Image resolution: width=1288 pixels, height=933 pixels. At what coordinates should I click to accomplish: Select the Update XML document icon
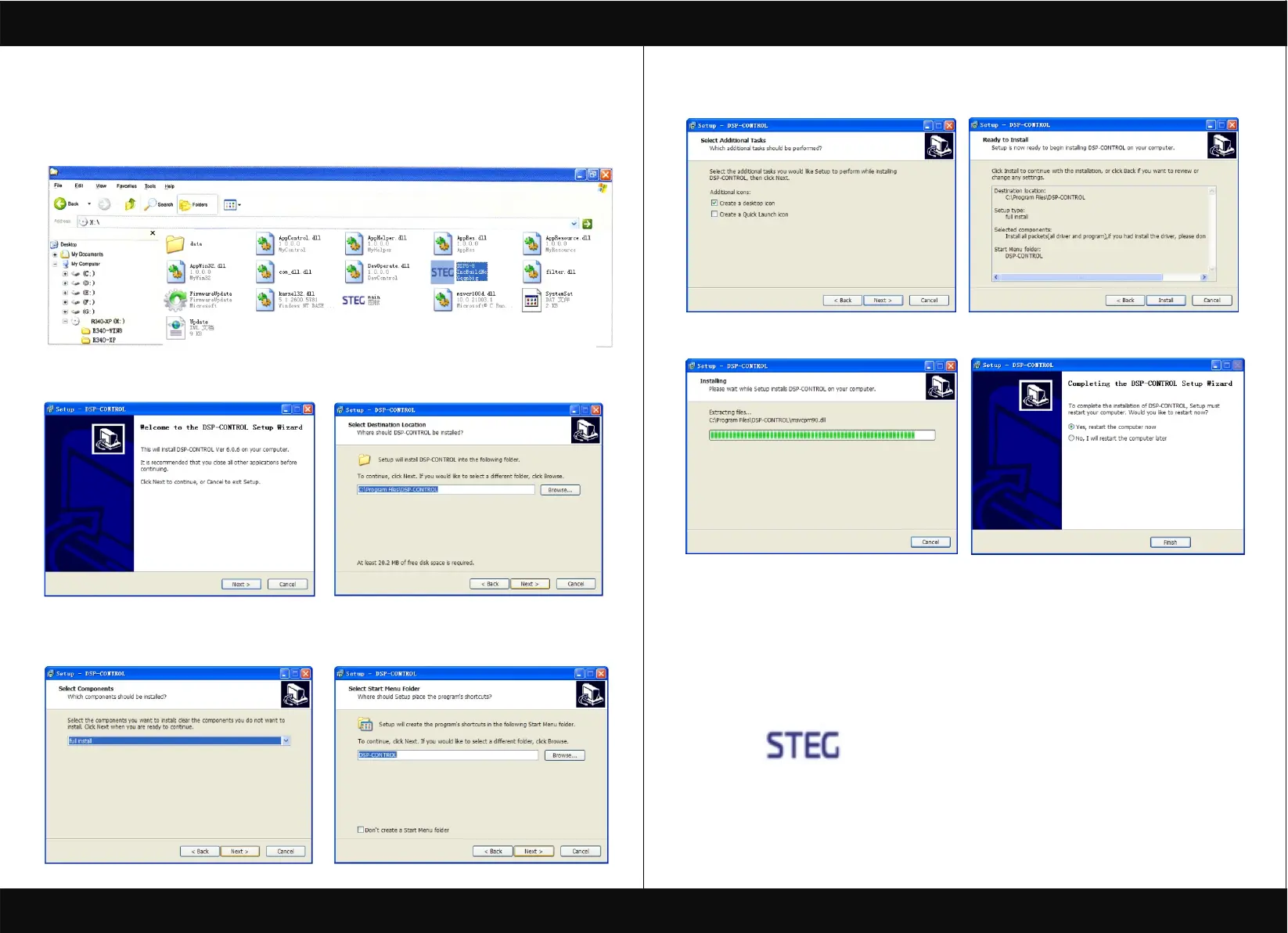pyautogui.click(x=176, y=328)
